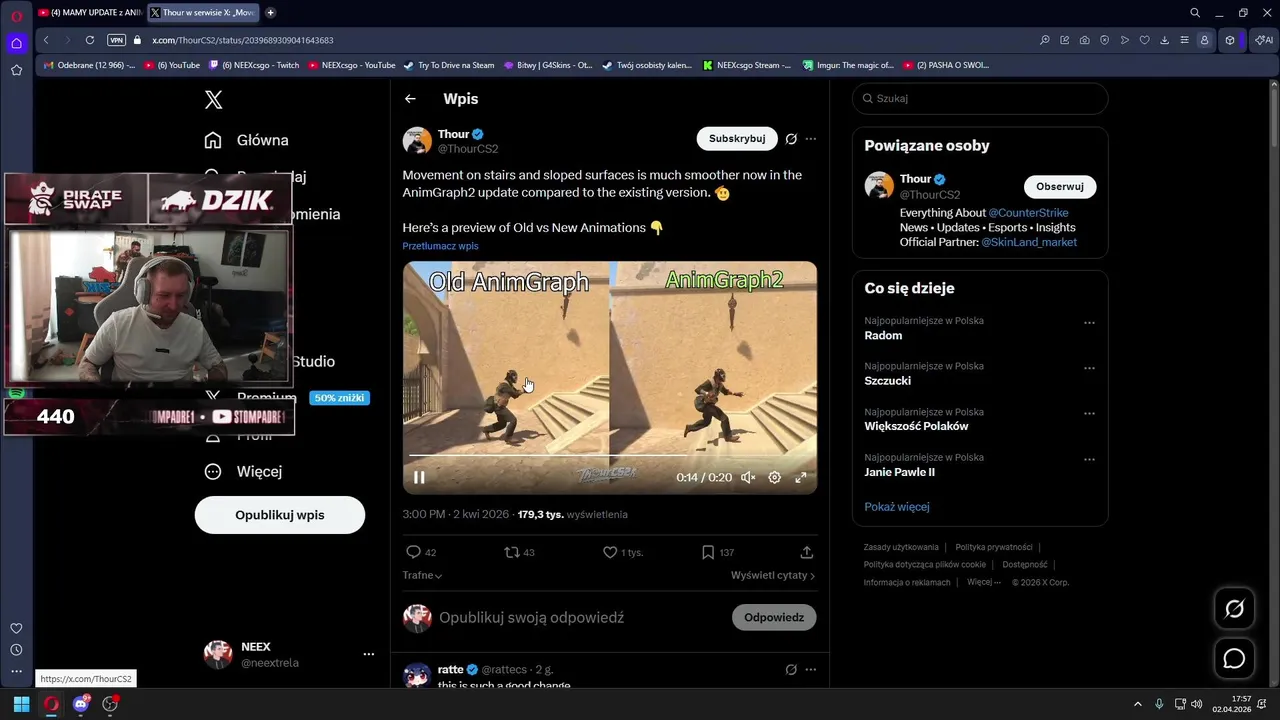The image size is (1280, 720).
Task: Reload the page
Action: (x=90, y=40)
